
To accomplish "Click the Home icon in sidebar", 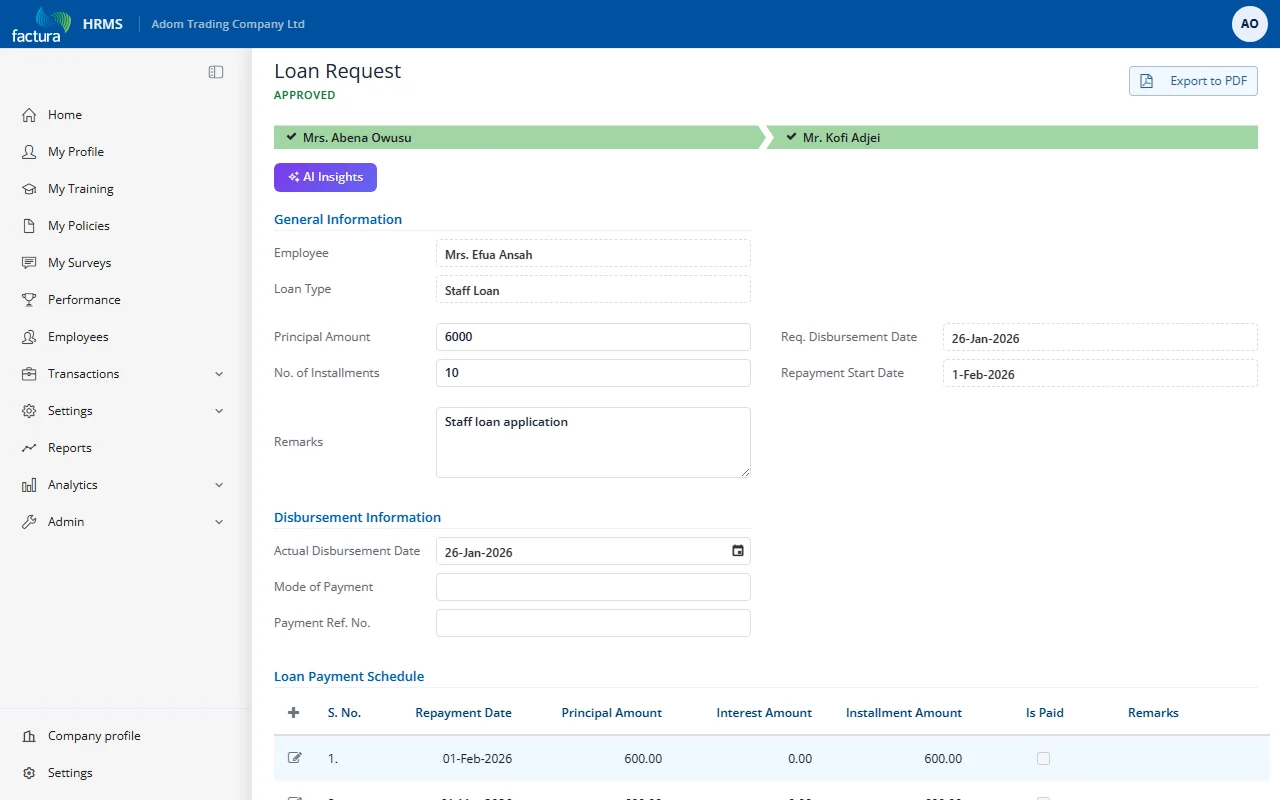I will point(29,115).
